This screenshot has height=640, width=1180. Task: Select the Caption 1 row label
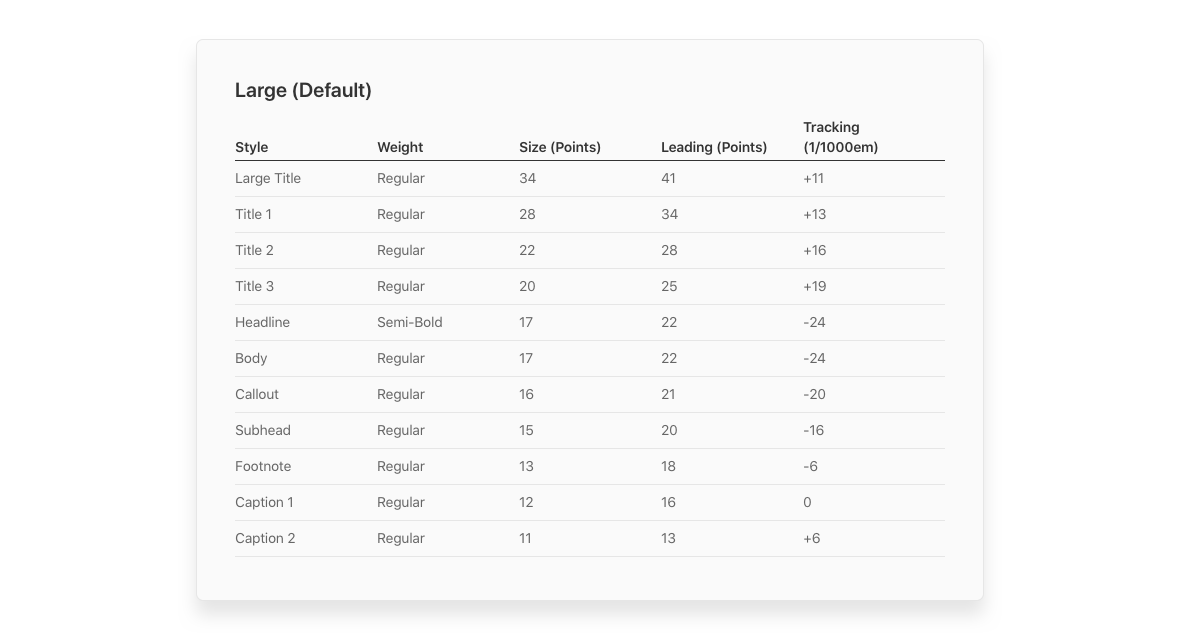coord(264,502)
